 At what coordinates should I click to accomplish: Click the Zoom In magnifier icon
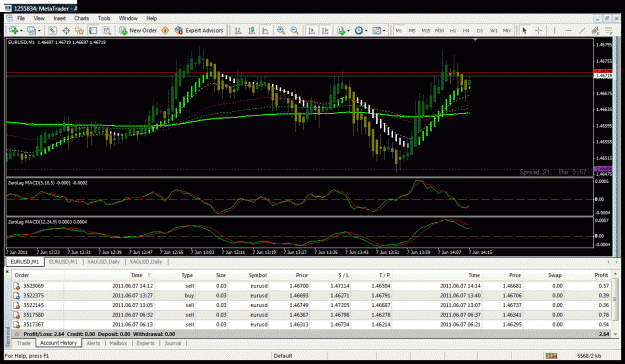281,30
